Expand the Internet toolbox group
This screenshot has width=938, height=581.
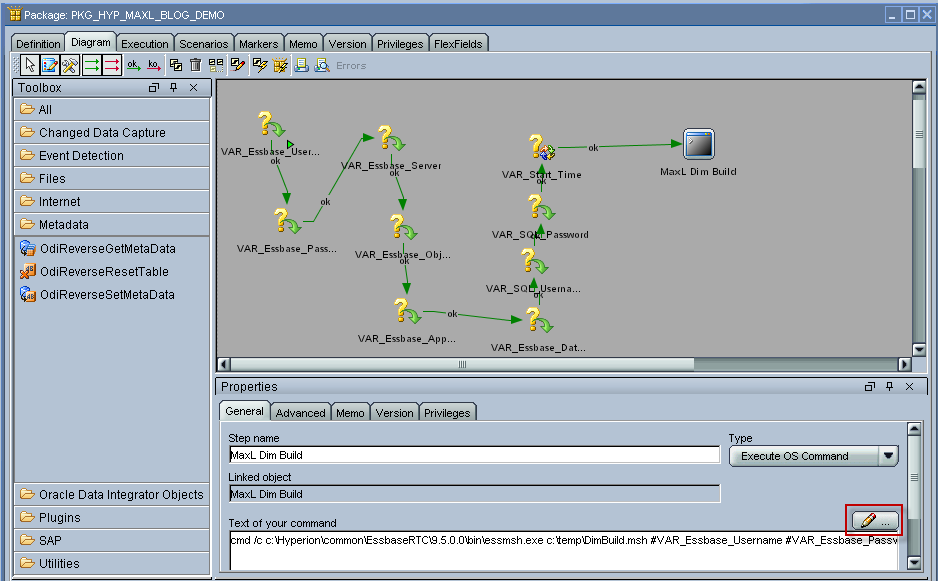[x=112, y=202]
